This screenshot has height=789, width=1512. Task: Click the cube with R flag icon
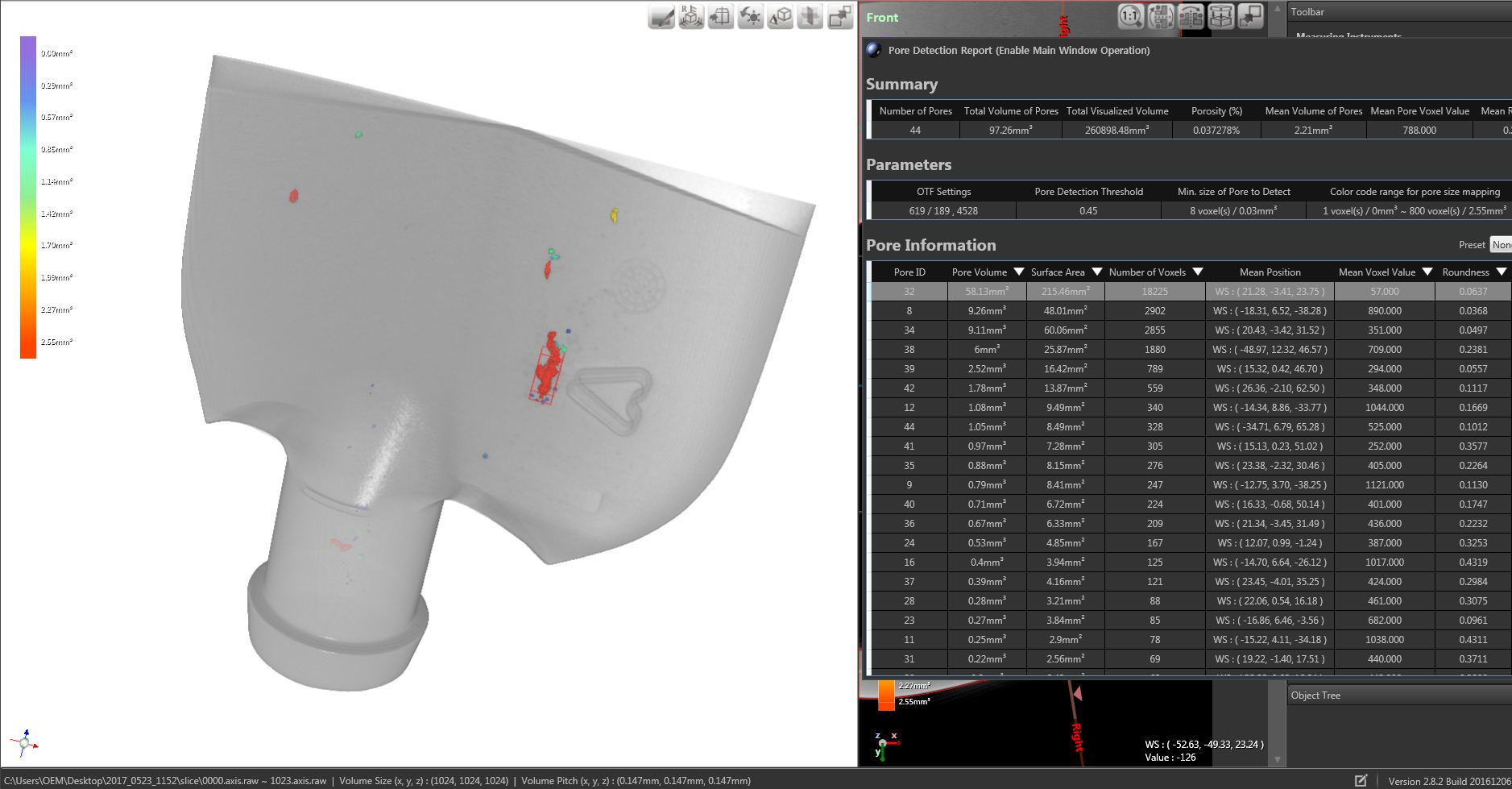tap(691, 17)
